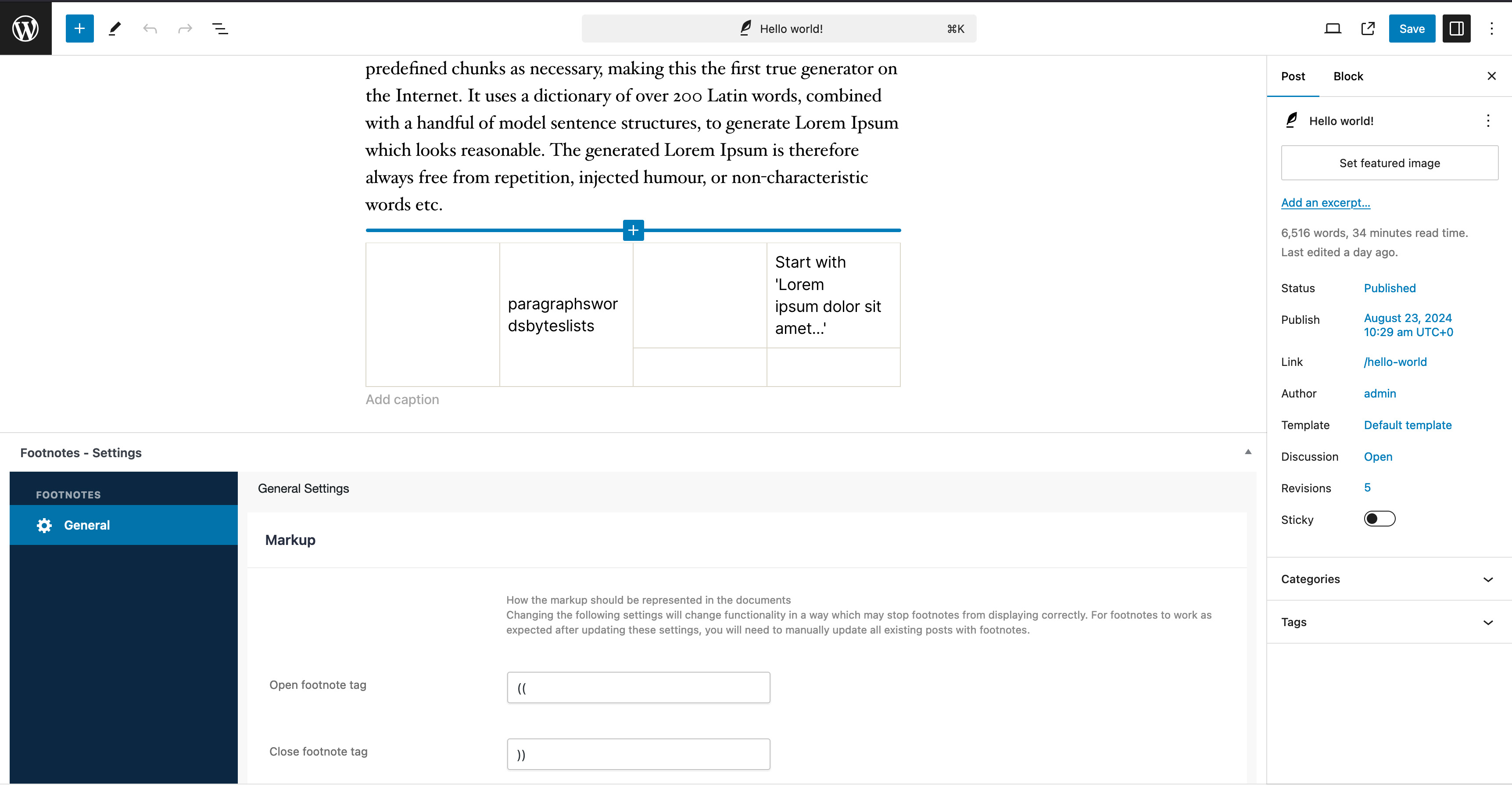Image resolution: width=1512 pixels, height=788 pixels.
Task: Change the author admin
Action: pyautogui.click(x=1380, y=394)
